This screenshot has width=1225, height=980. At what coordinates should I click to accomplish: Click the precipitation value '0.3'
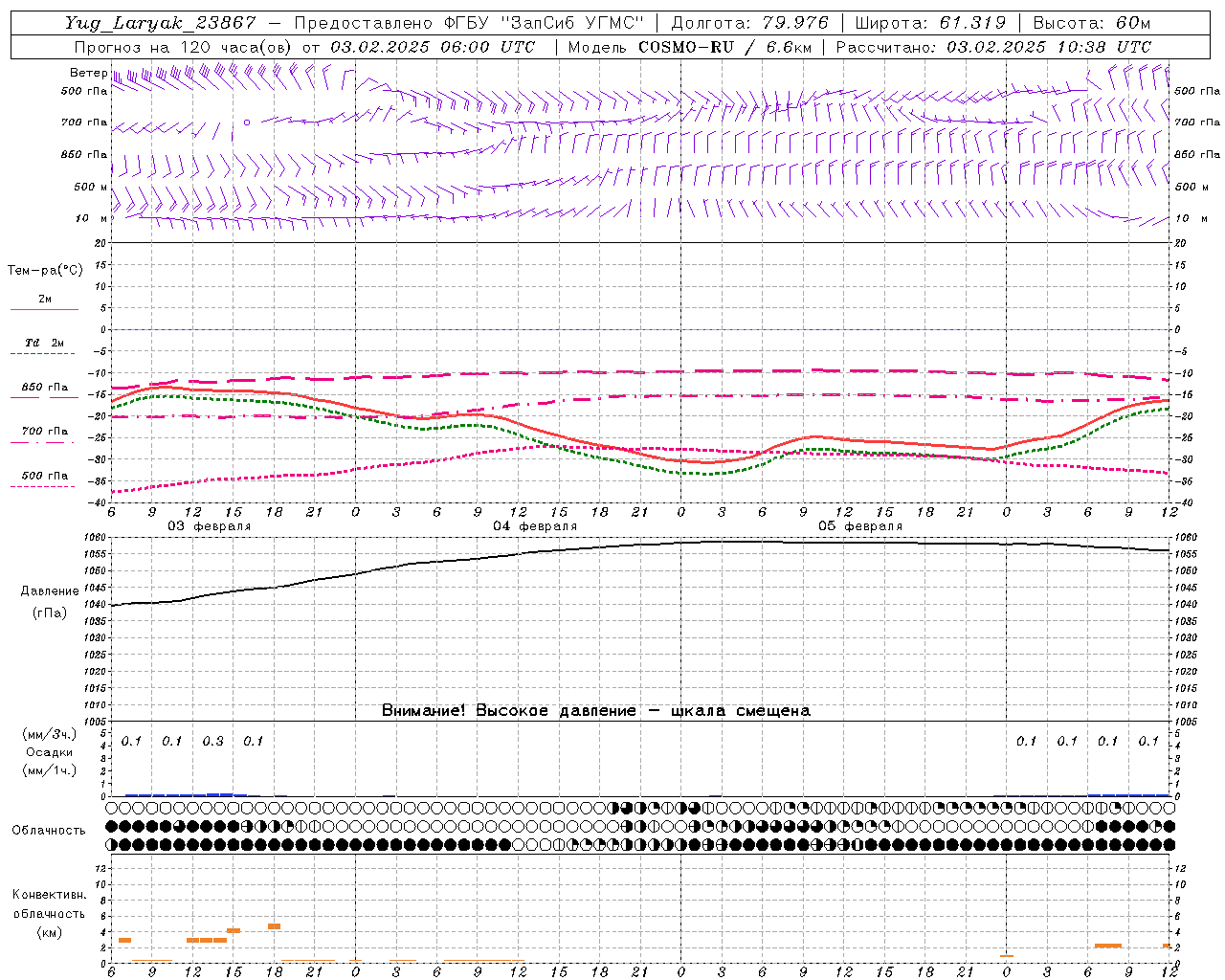click(x=212, y=742)
